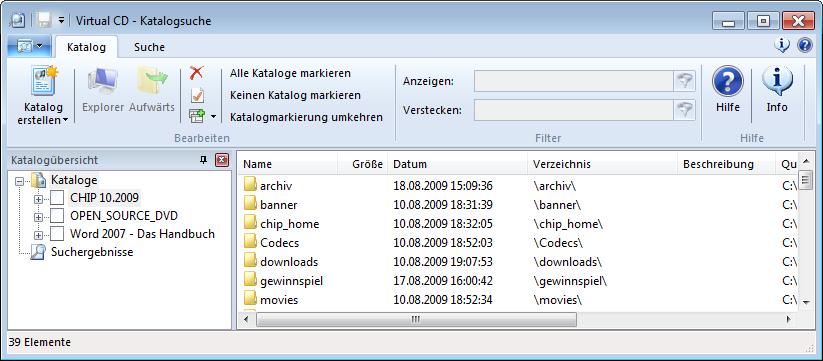Open the dropdown arrow beside the add icon

(213, 116)
